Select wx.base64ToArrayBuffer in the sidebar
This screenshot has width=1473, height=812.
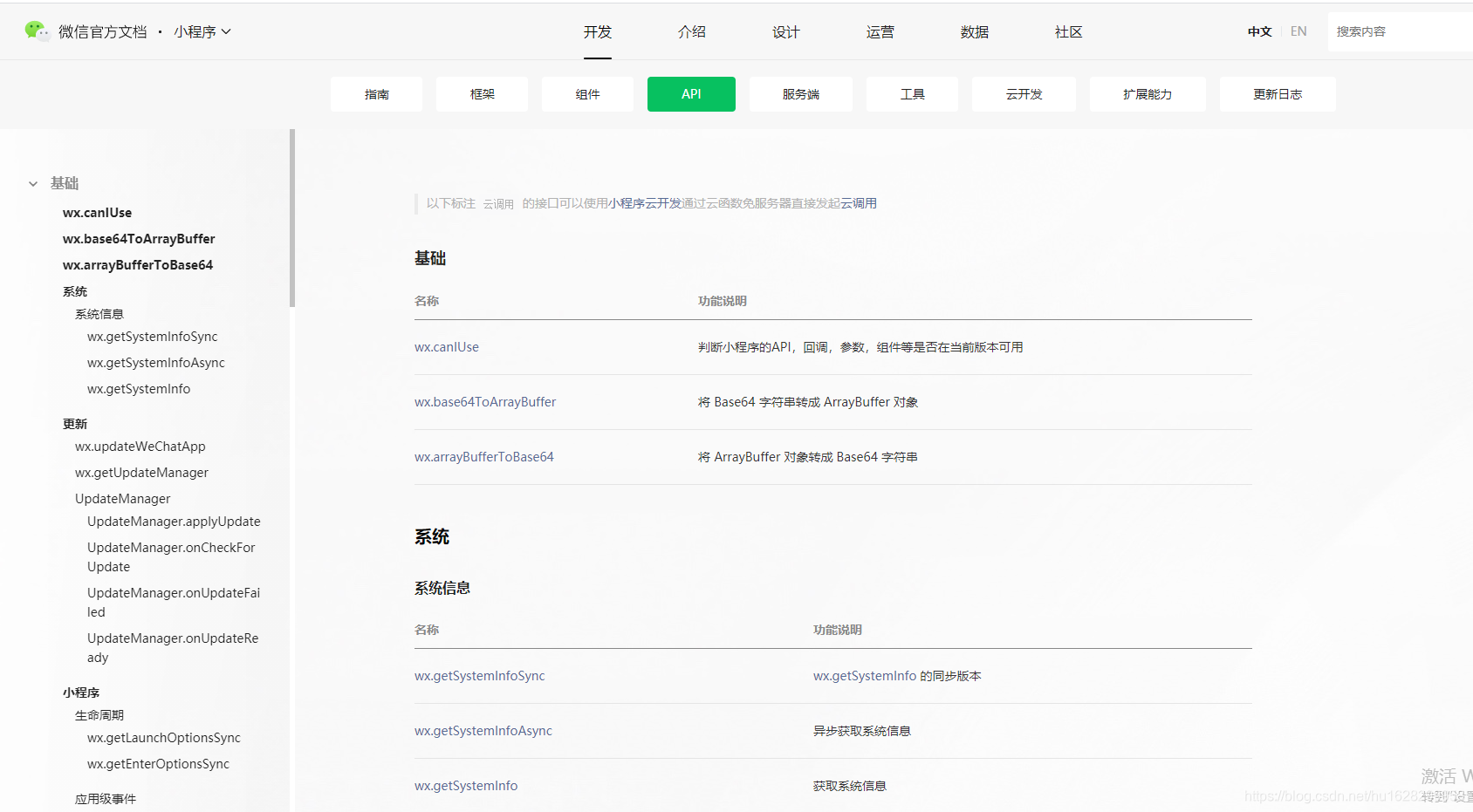[x=139, y=239]
